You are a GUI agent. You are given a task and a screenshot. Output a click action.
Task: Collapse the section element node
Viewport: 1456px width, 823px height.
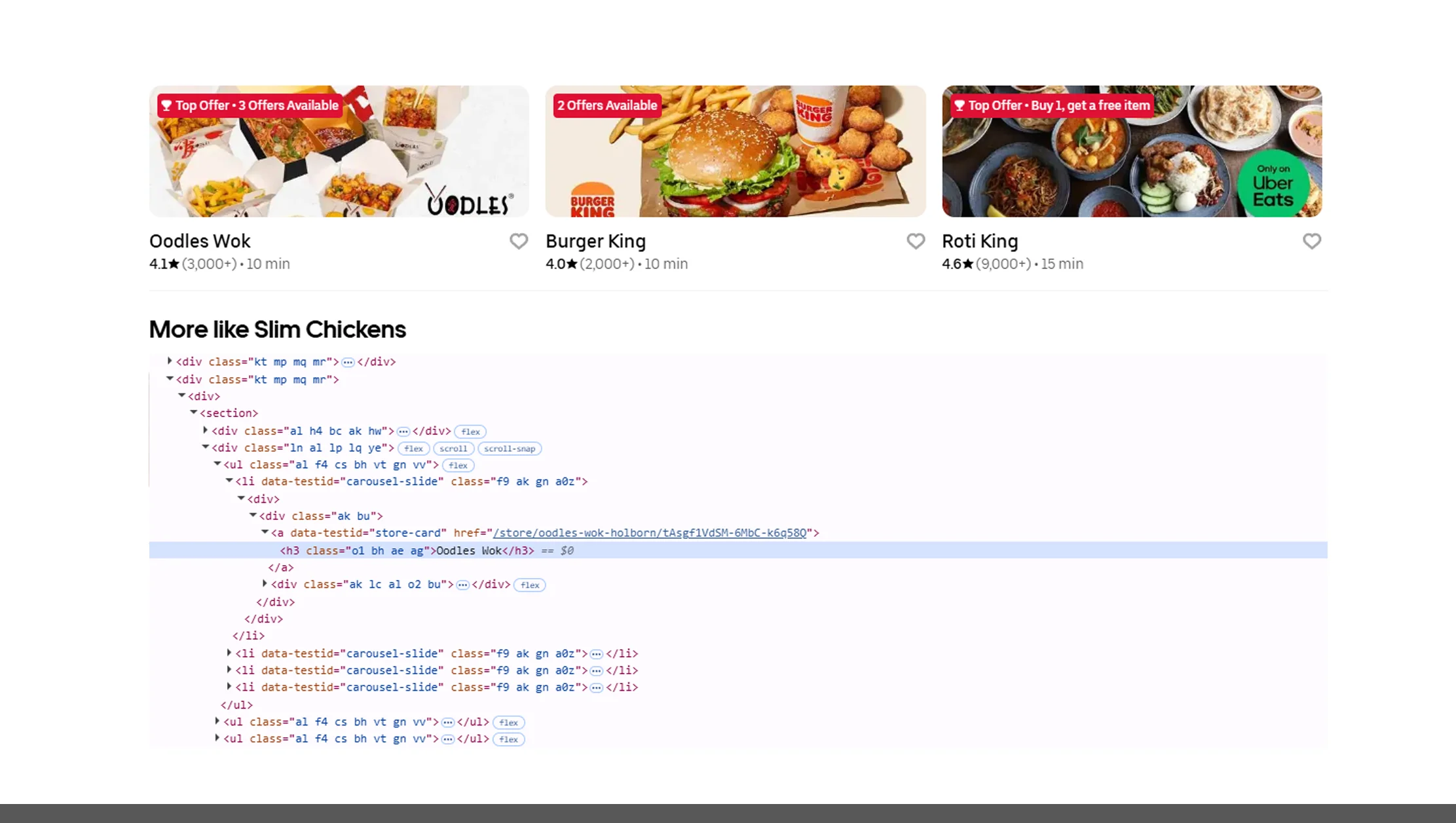tap(194, 412)
